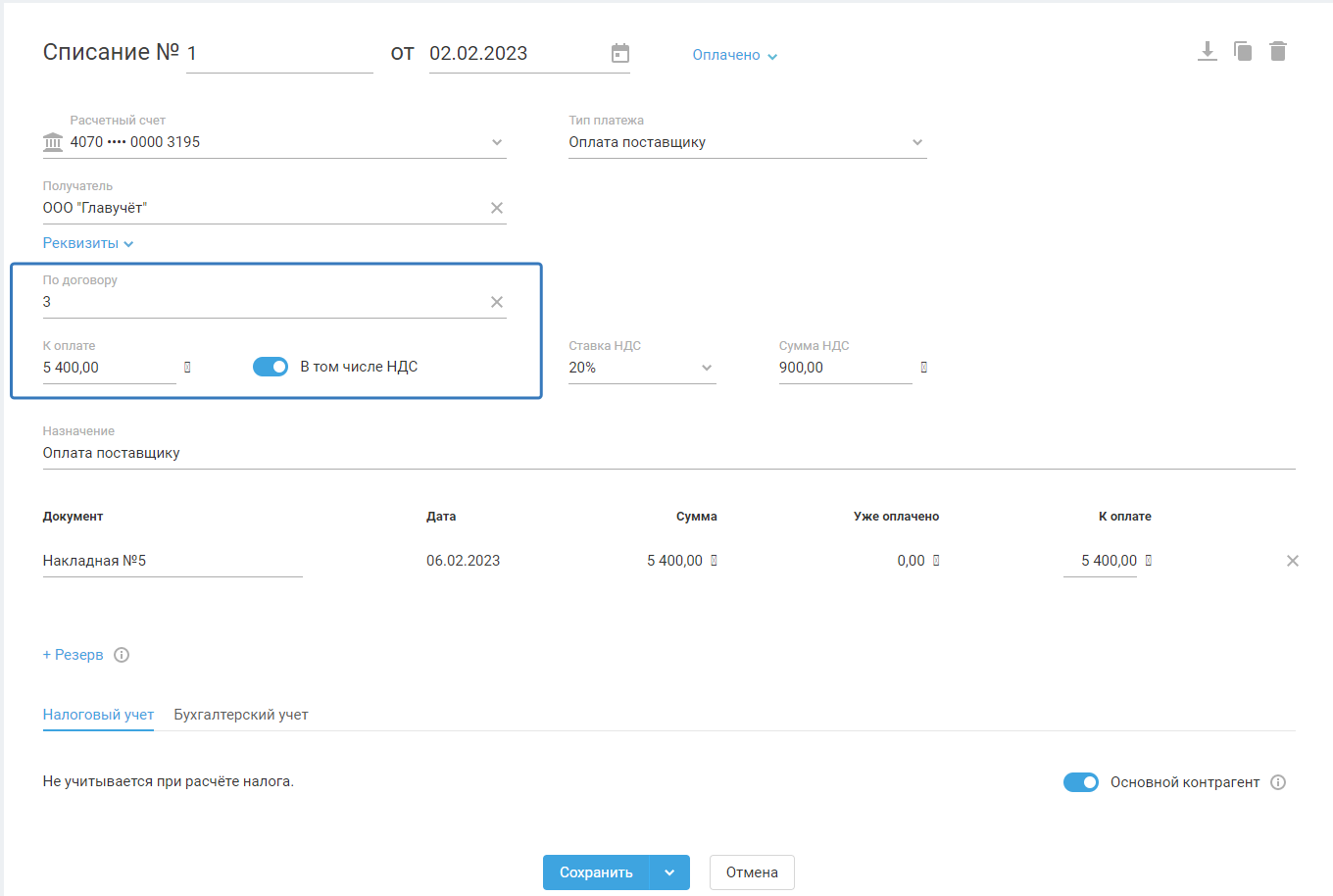Open the arrow menu beside Сохранить
The image size is (1333, 896).
pyautogui.click(x=669, y=872)
